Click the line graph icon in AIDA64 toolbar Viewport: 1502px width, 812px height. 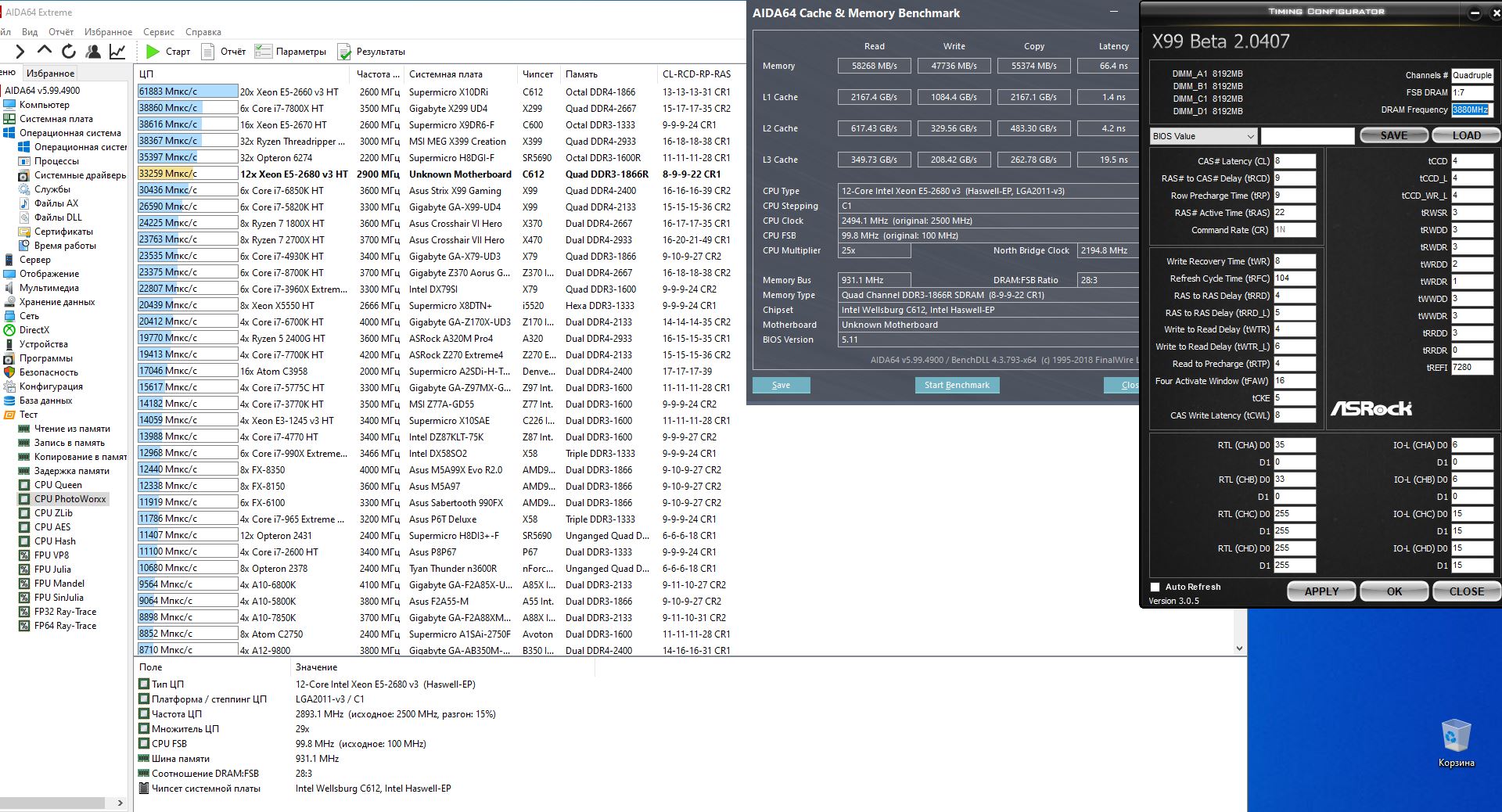pos(117,52)
